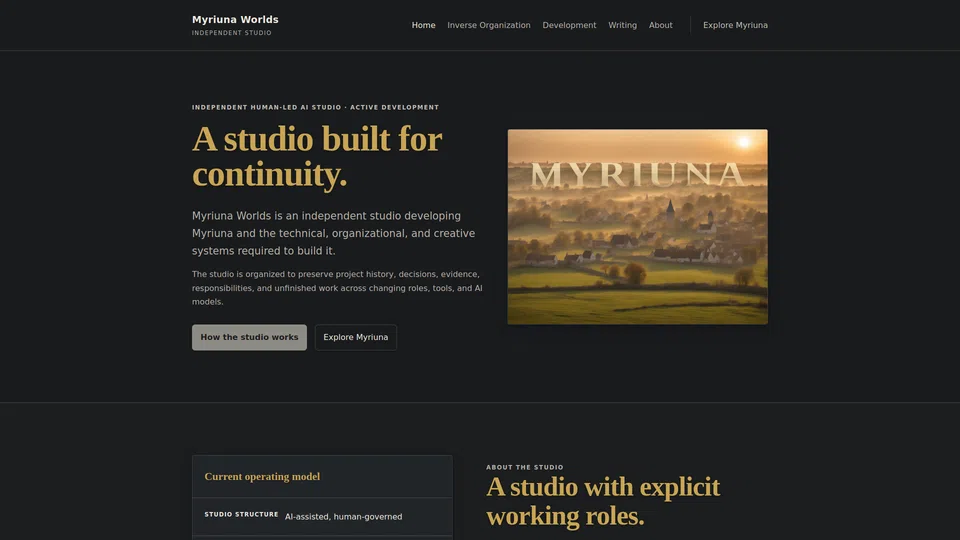Click the 'A studio built for continuity.' heading
Viewport: 960px width, 540px height.
pos(317,157)
